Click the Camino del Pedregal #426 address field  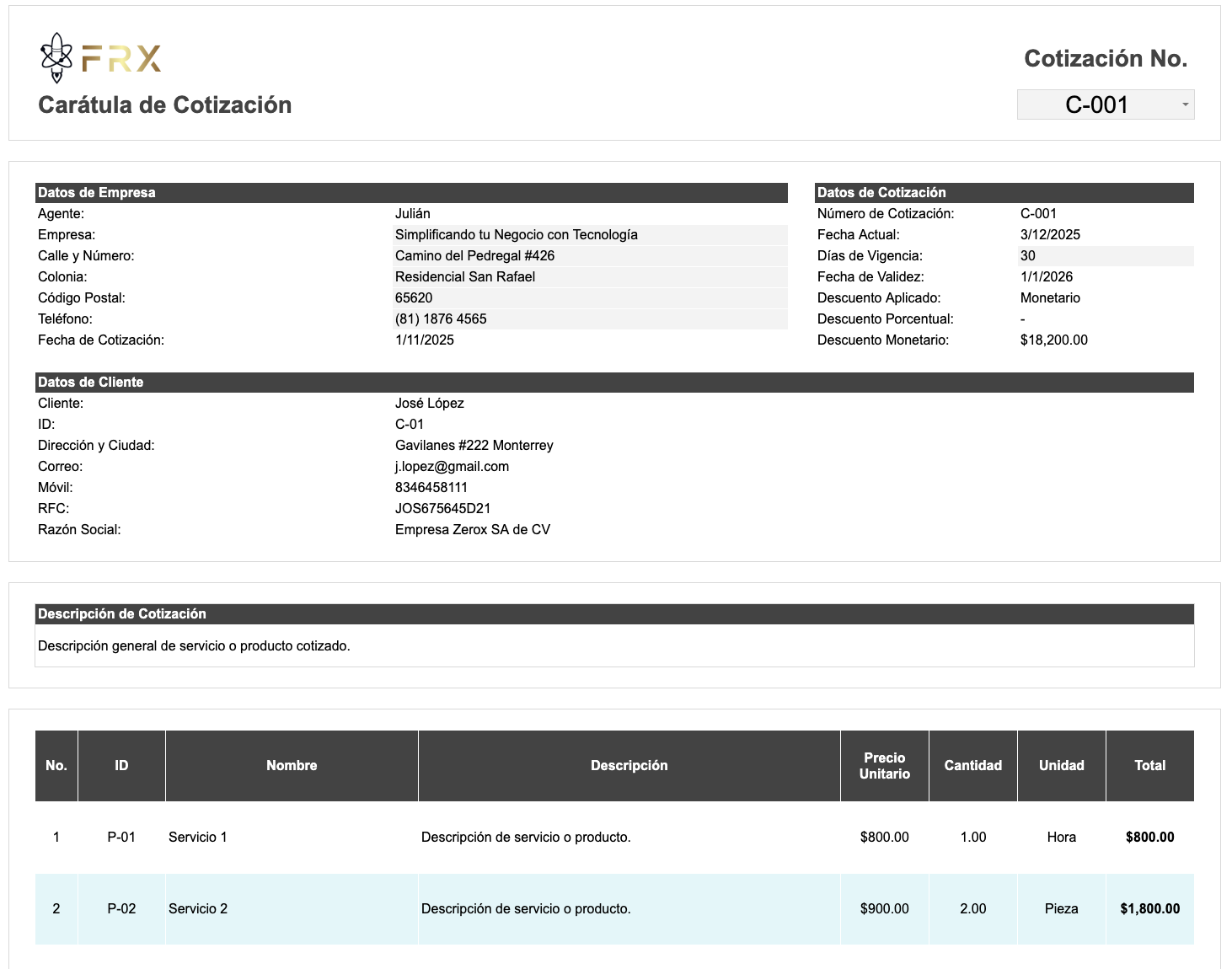(x=590, y=256)
